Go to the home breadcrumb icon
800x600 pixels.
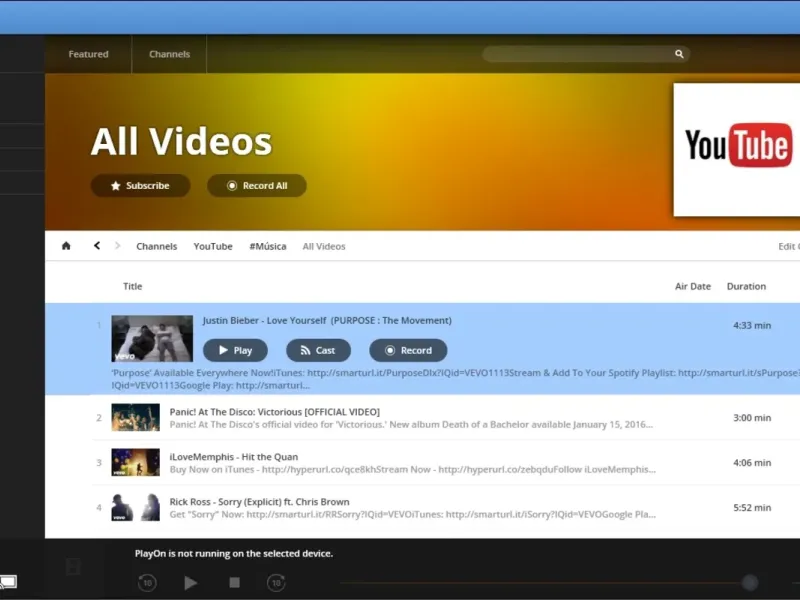click(66, 246)
